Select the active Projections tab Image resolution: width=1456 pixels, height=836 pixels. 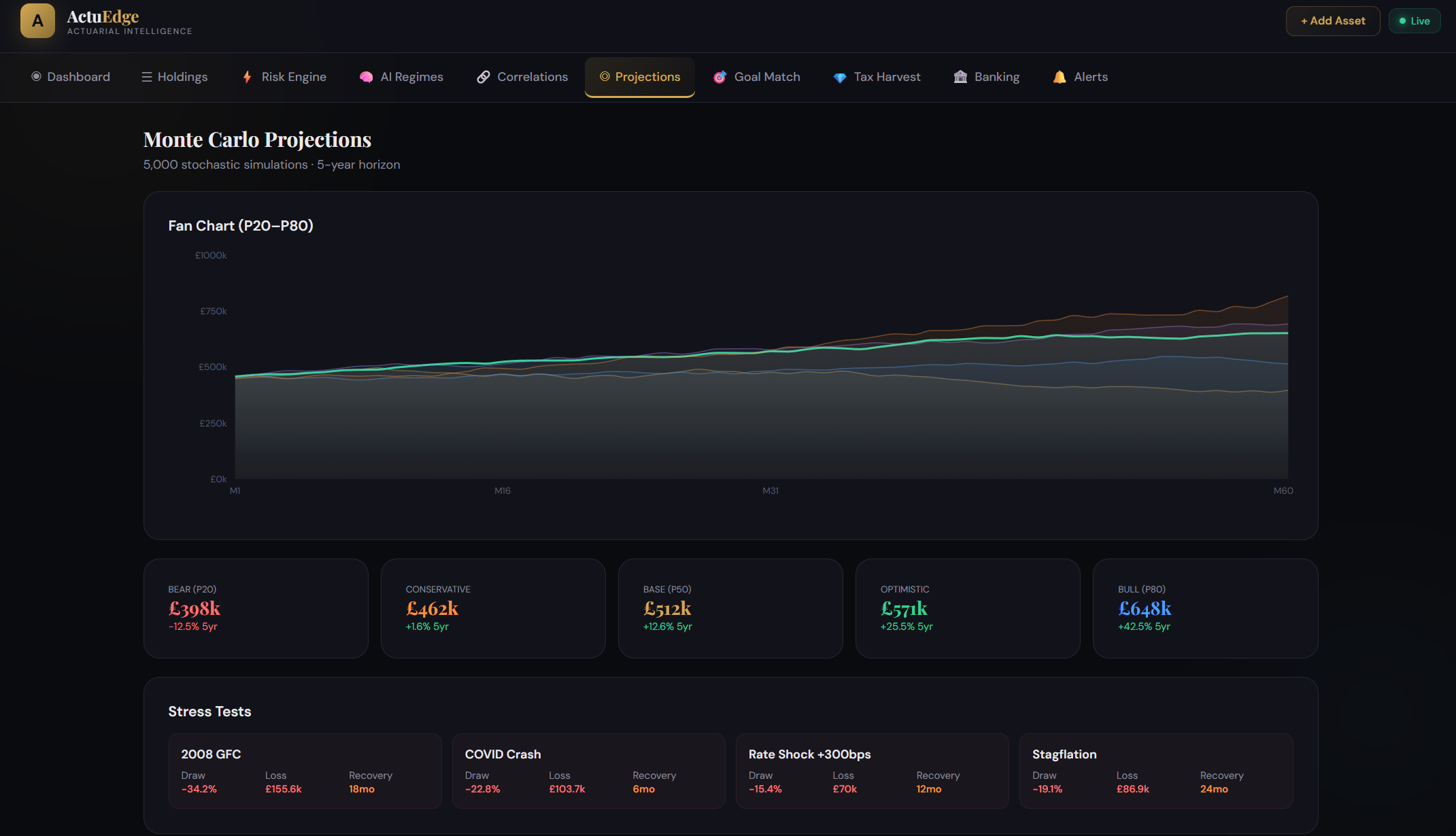[x=639, y=77]
